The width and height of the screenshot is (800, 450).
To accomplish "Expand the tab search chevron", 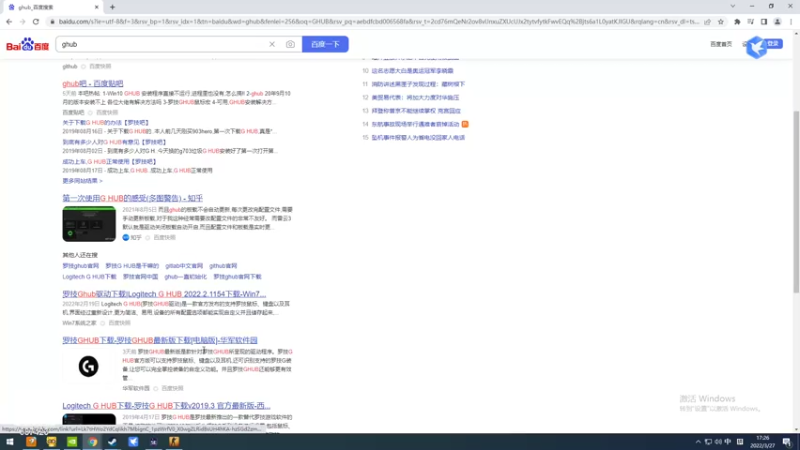I will coord(733,7).
